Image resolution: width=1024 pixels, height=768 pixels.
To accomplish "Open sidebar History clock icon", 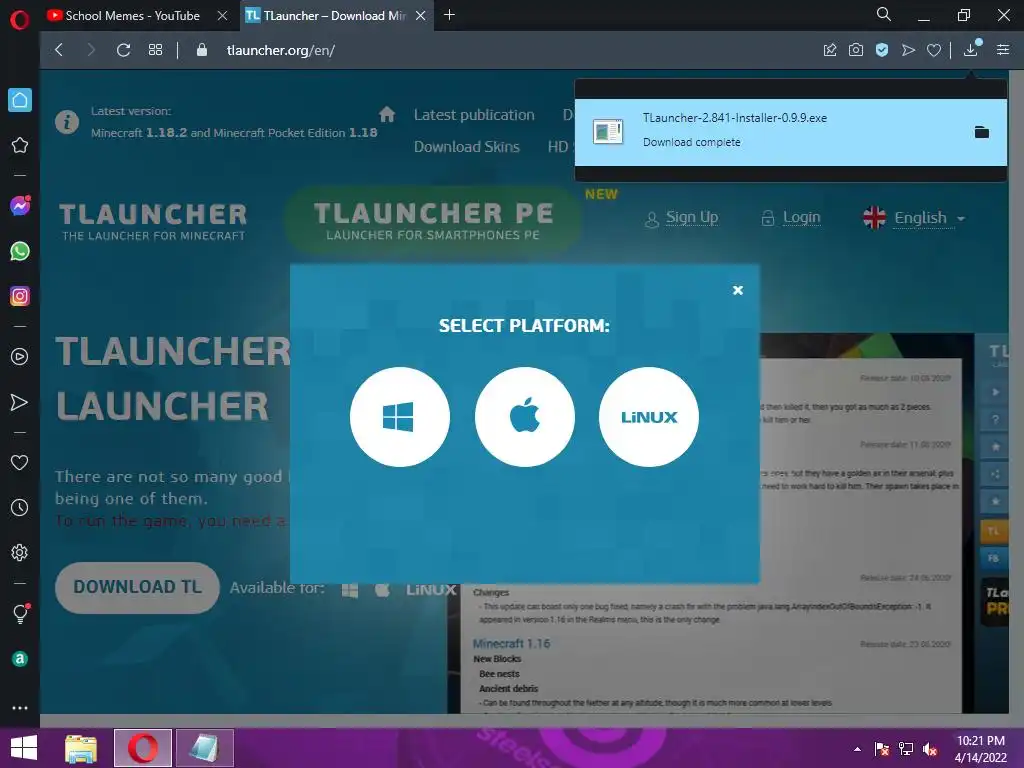I will [20, 507].
